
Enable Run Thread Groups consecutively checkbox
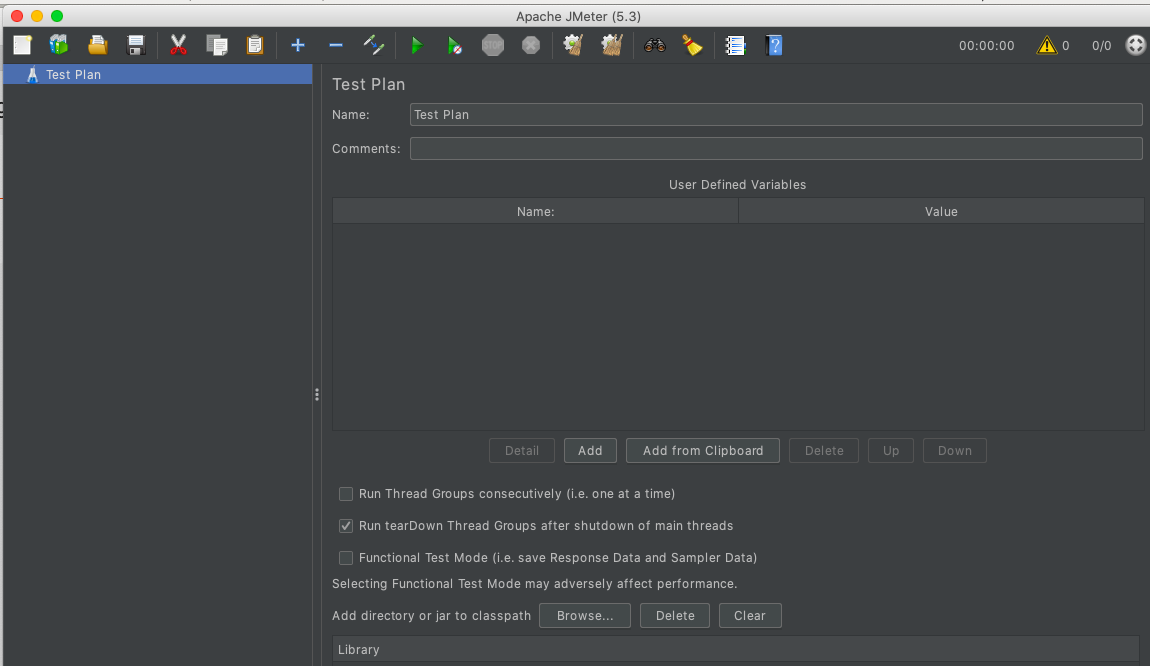tap(345, 494)
